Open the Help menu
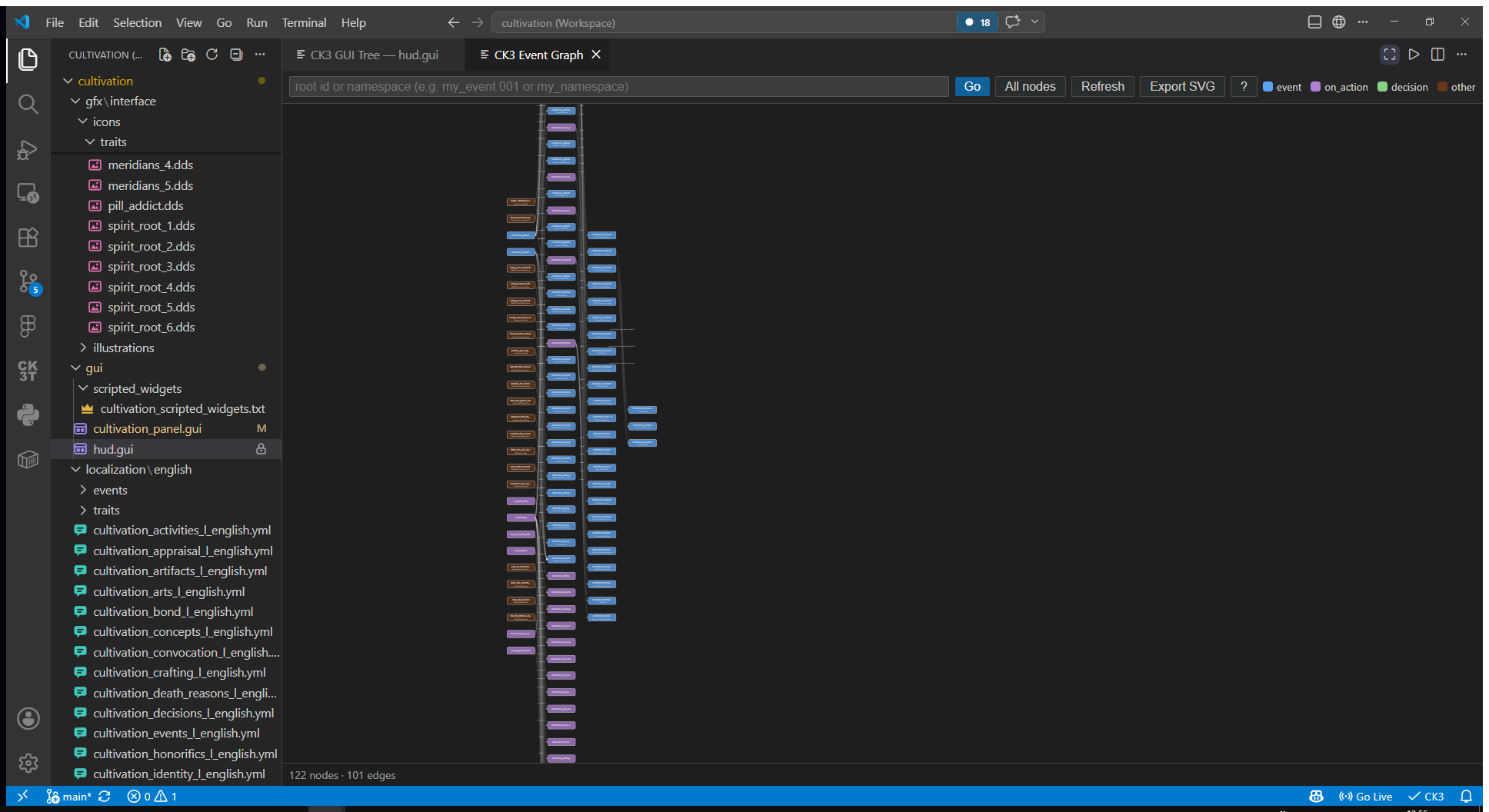The height and width of the screenshot is (812, 1489). click(353, 22)
